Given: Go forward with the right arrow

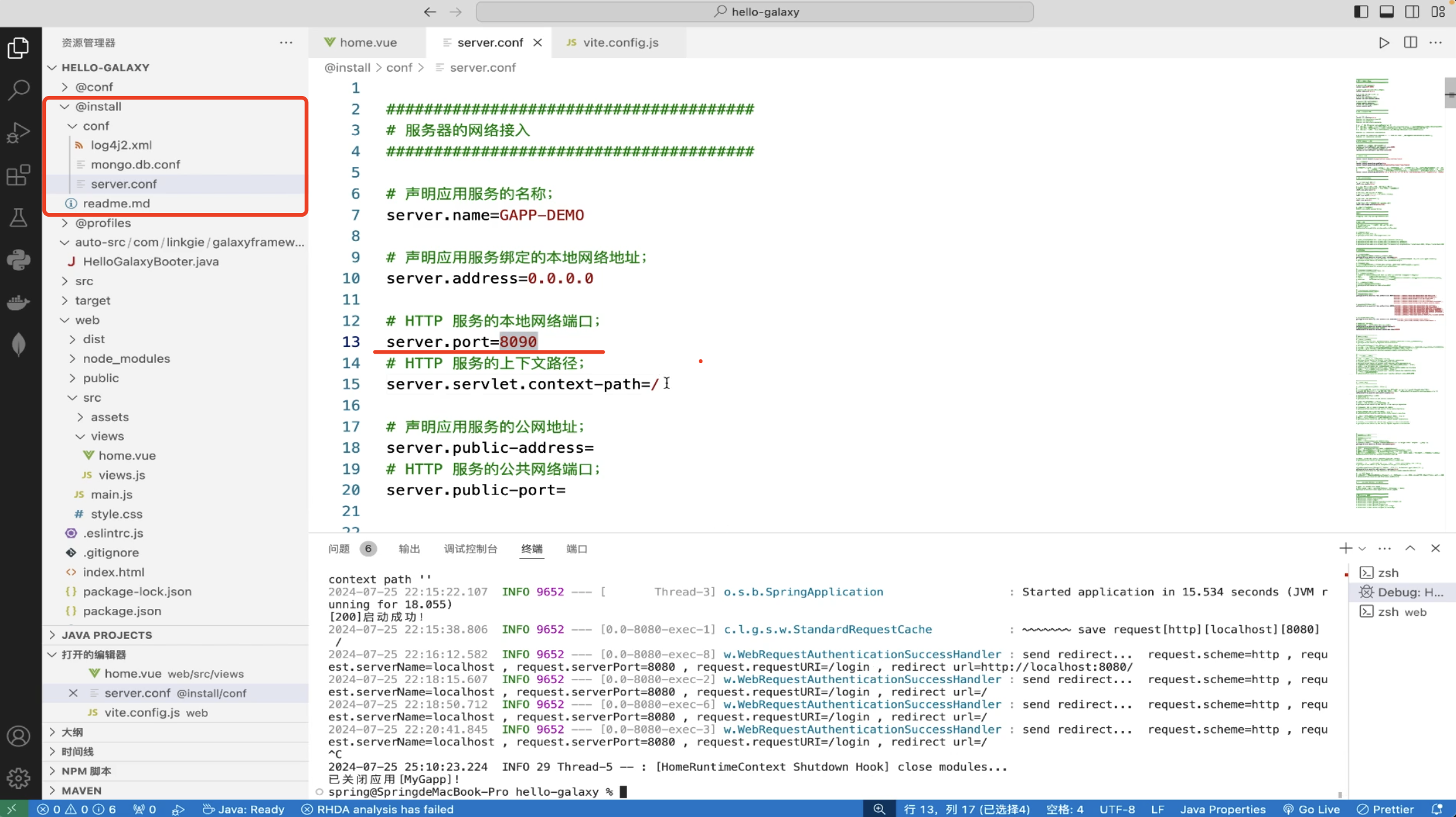Looking at the screenshot, I should coord(456,12).
